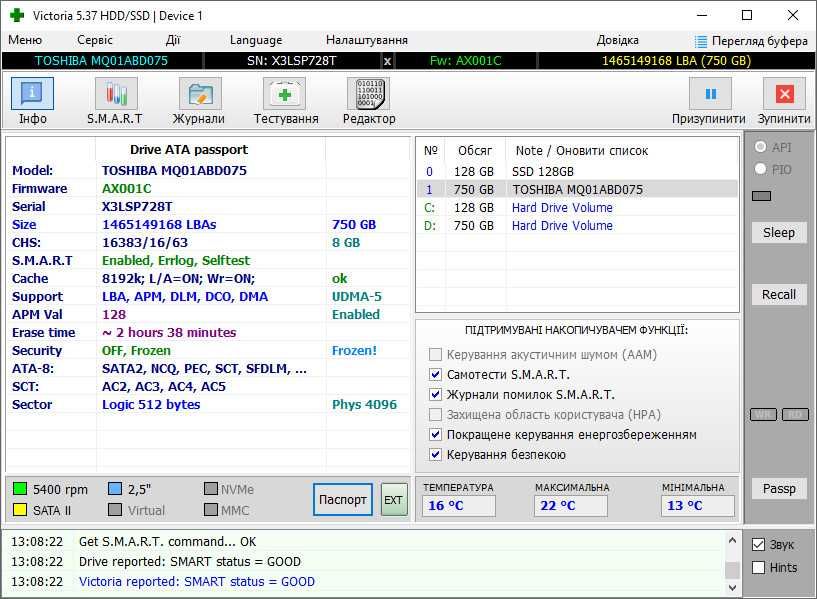The image size is (817, 599).
Task: Click the blue 2,5" indicator
Action: click(115, 489)
